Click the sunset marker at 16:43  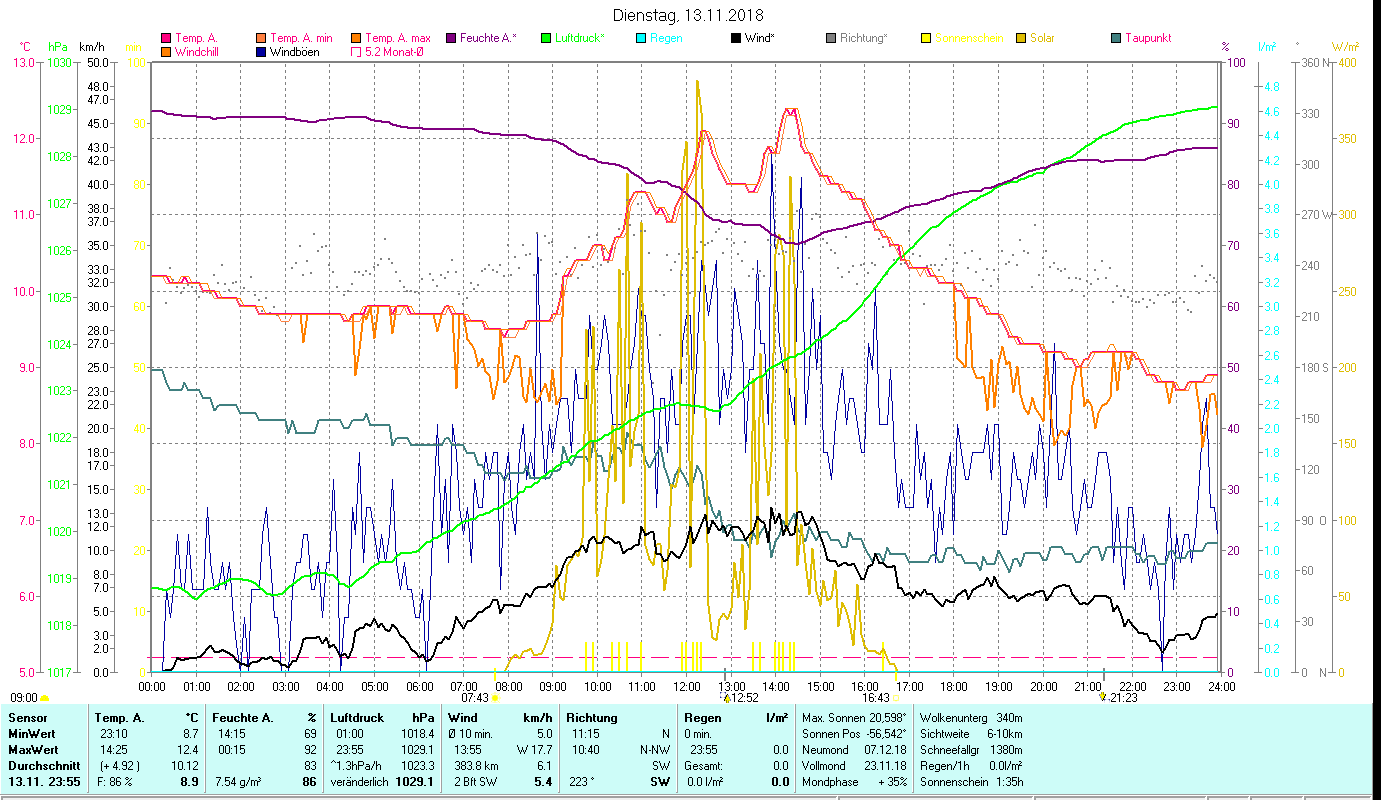tap(897, 698)
